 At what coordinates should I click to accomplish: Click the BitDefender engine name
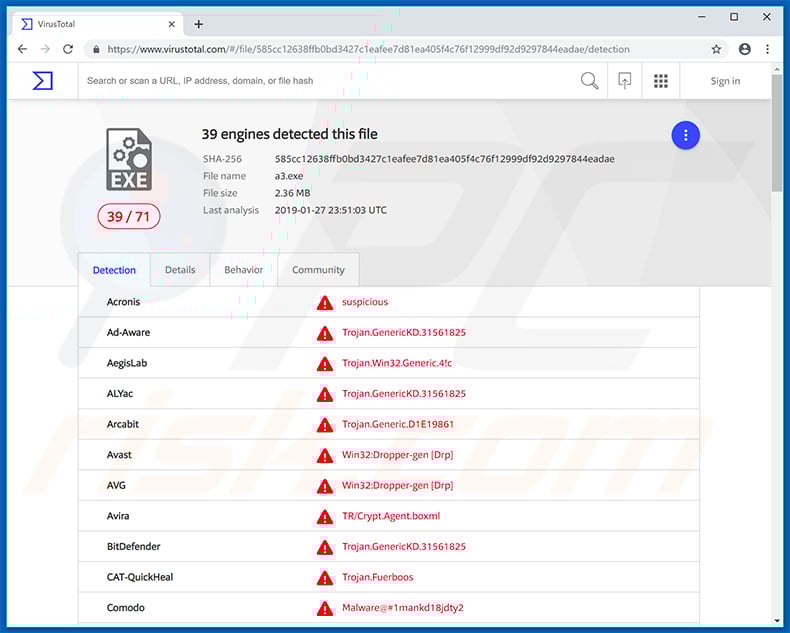point(133,546)
